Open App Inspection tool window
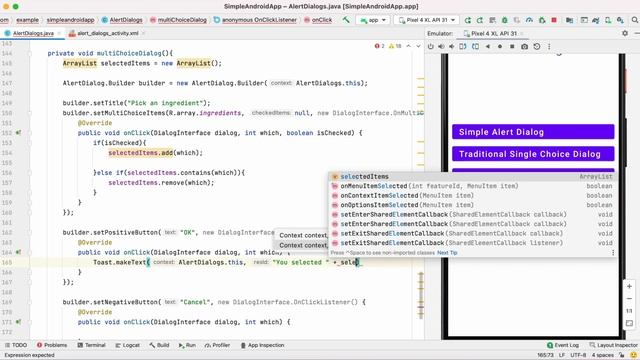This screenshot has width=640, height=360. click(x=262, y=345)
